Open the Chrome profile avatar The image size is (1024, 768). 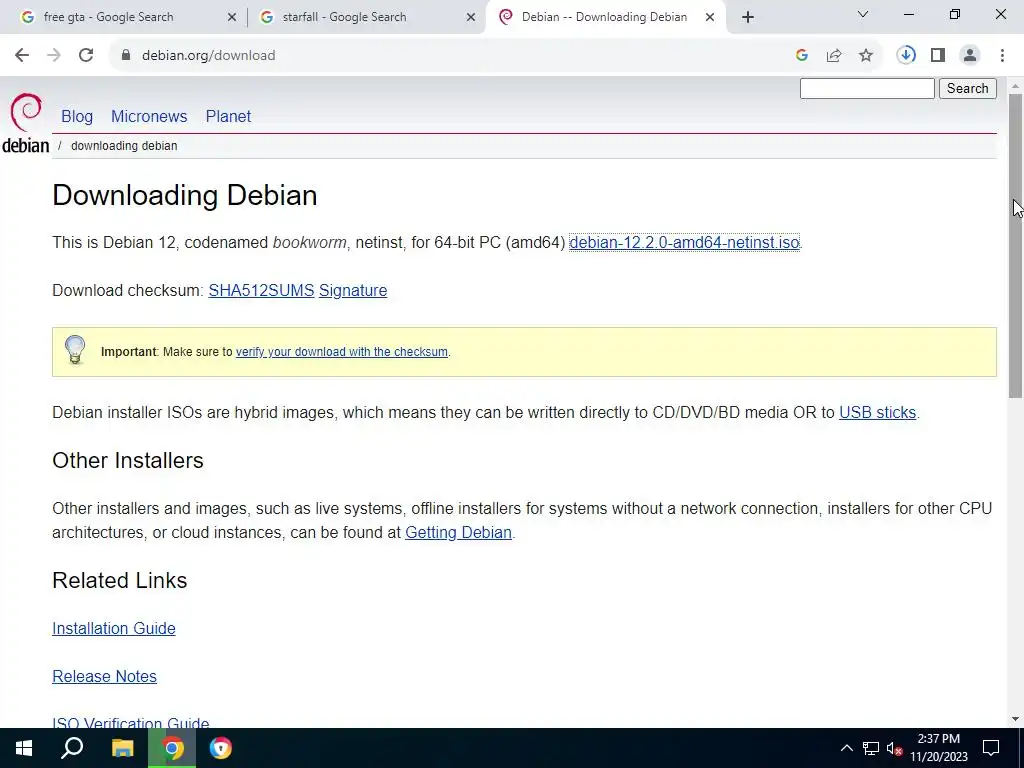coord(970,56)
